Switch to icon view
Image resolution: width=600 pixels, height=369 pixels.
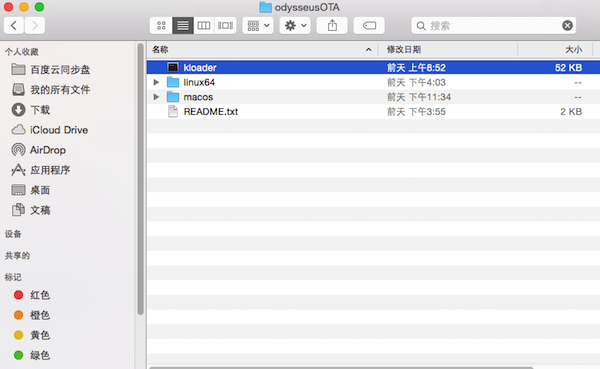coord(161,26)
